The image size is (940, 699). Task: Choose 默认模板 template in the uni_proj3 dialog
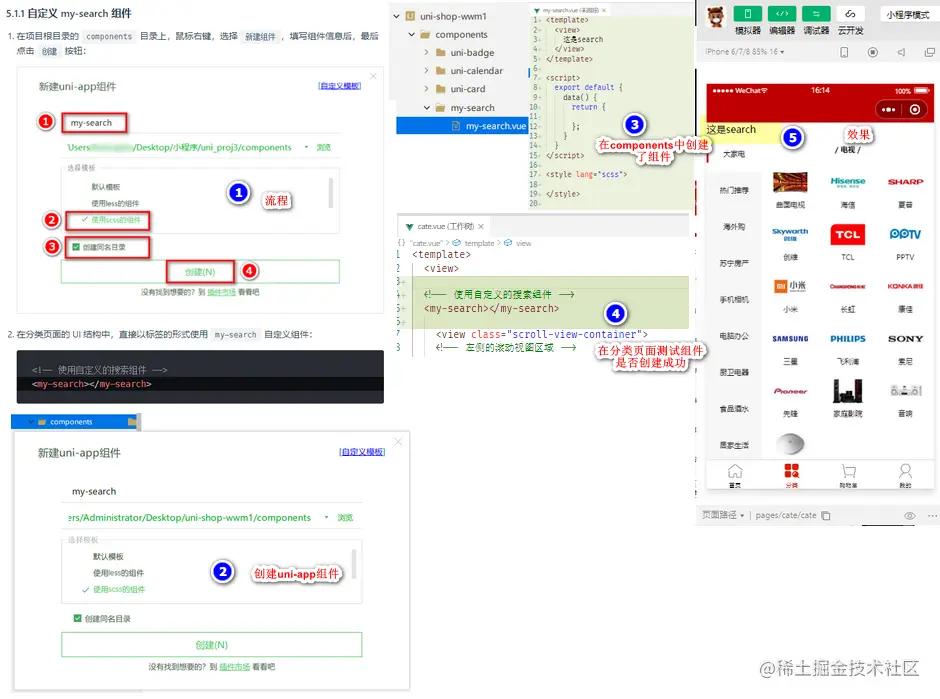106,187
